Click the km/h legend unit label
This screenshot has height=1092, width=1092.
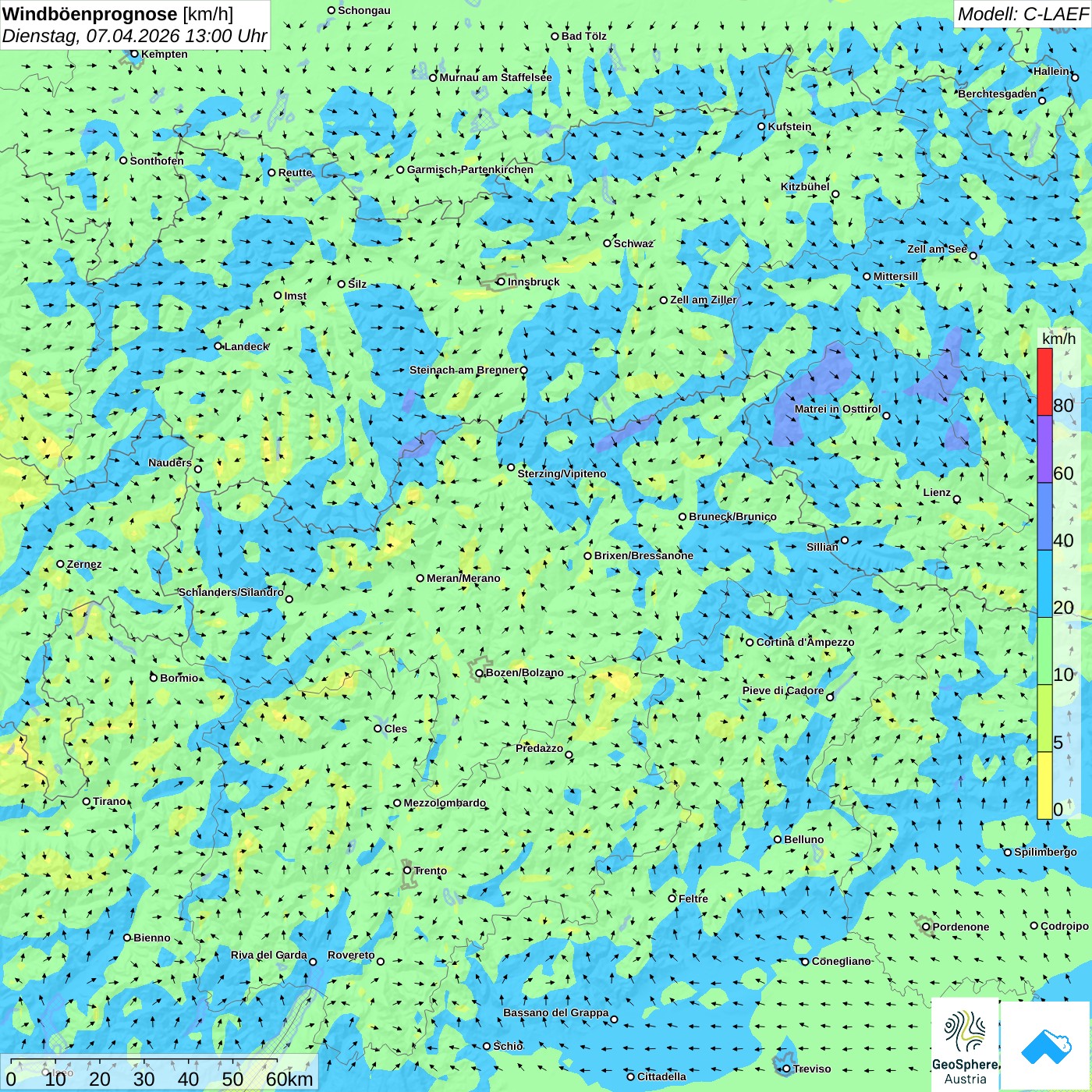point(1058,339)
